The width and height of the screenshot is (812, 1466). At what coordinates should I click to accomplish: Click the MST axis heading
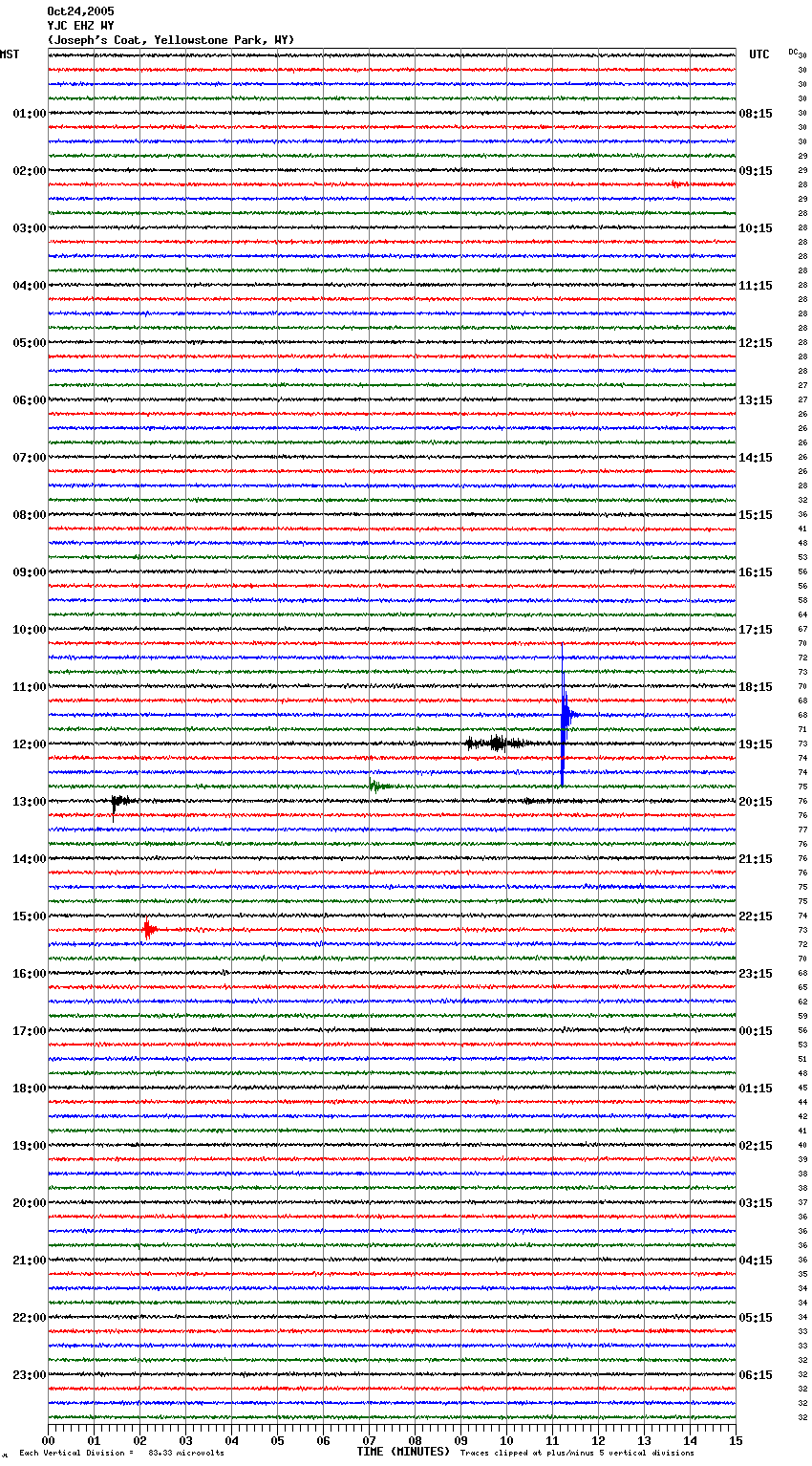pyautogui.click(x=10, y=54)
